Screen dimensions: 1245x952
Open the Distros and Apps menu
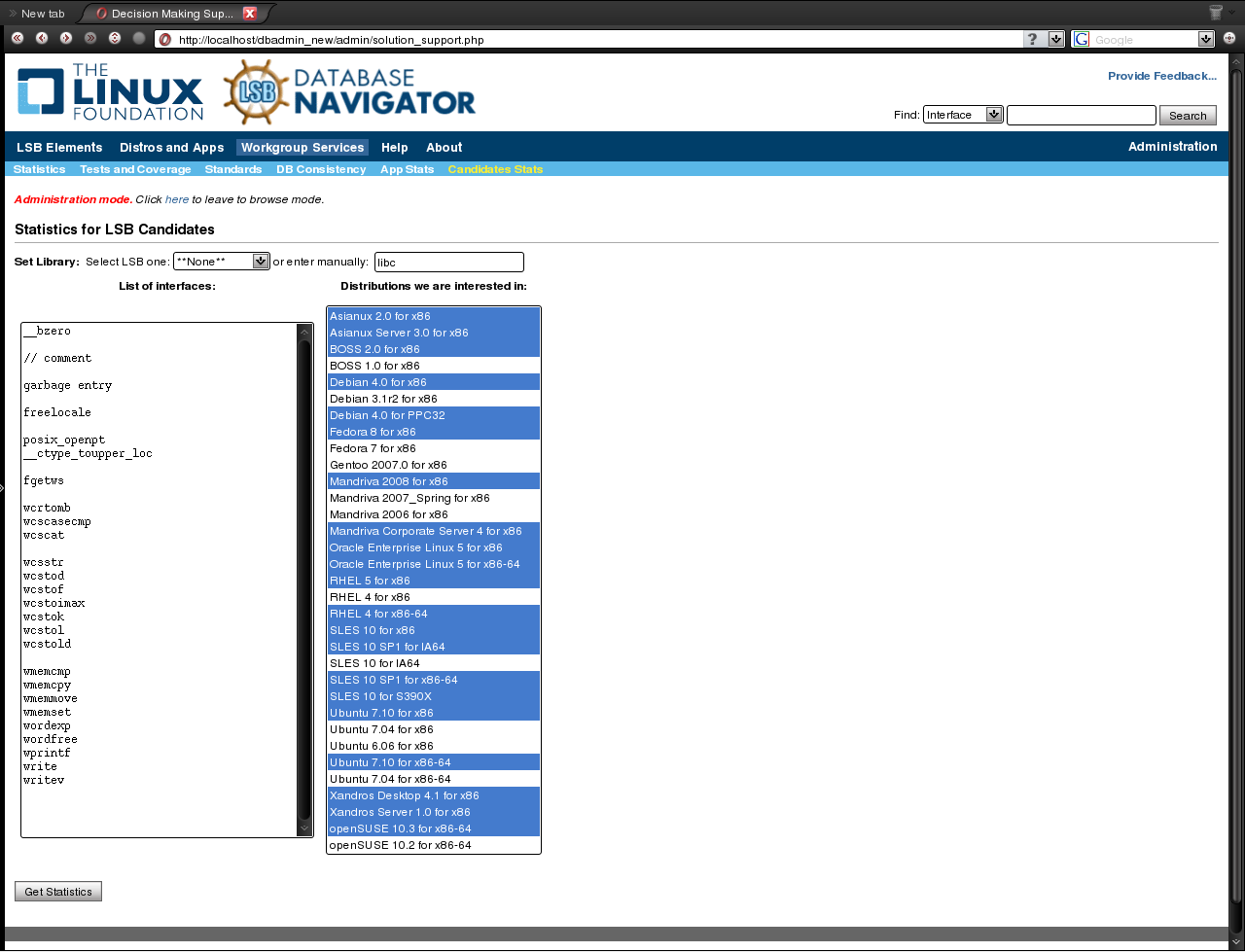(x=172, y=148)
